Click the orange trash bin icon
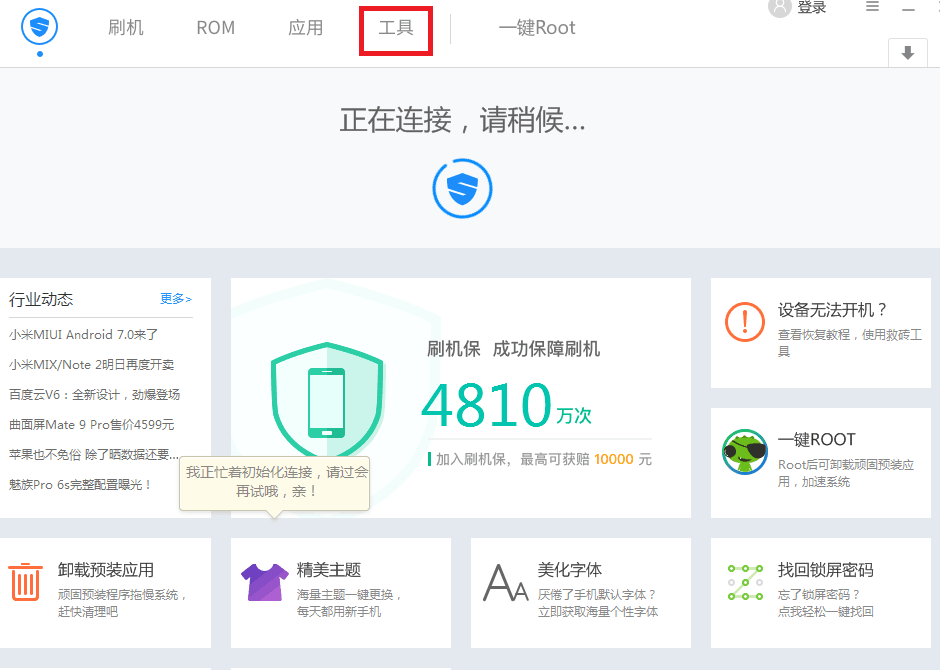 [25, 581]
